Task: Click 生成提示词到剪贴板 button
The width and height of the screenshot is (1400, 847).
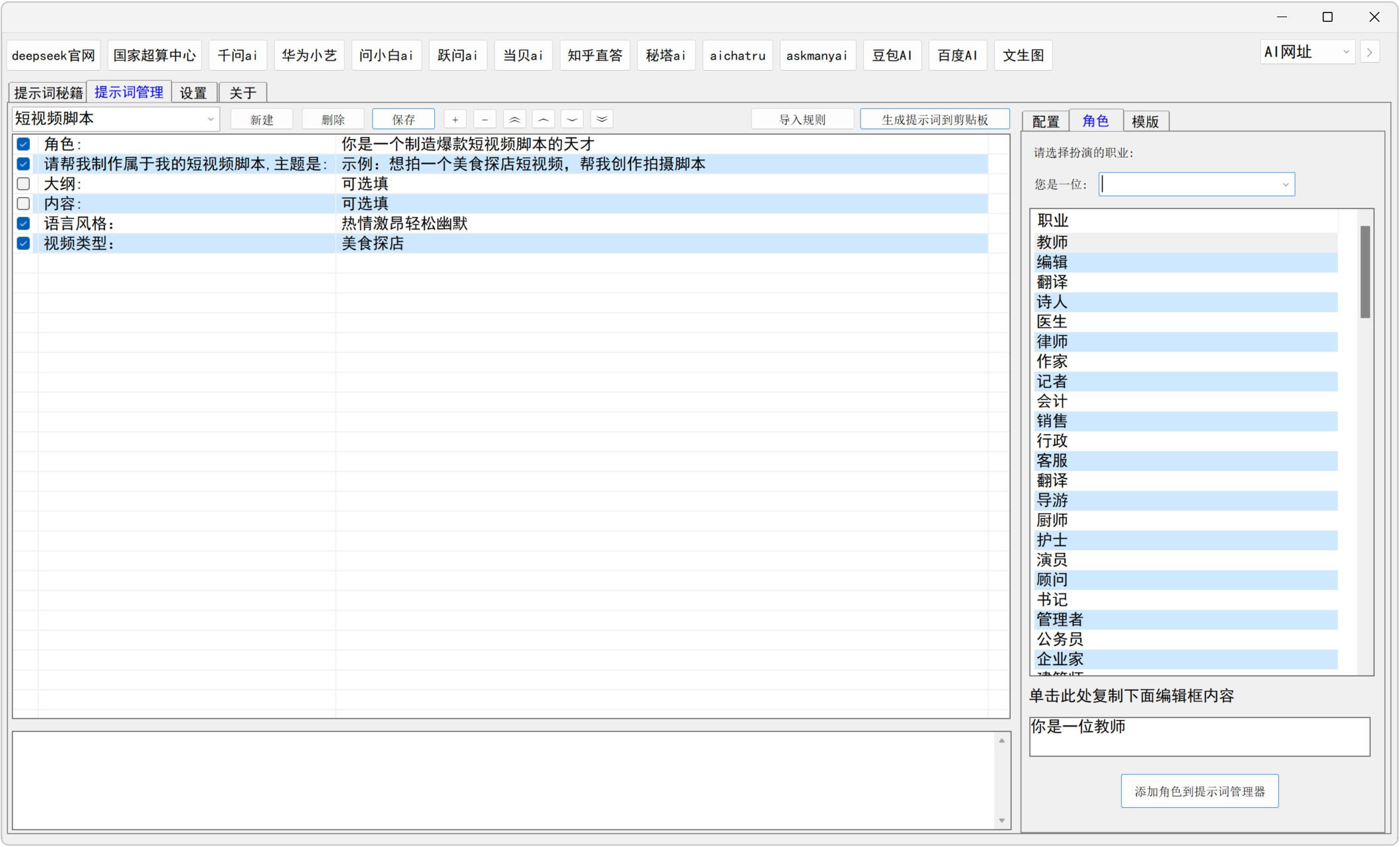Action: click(x=935, y=120)
